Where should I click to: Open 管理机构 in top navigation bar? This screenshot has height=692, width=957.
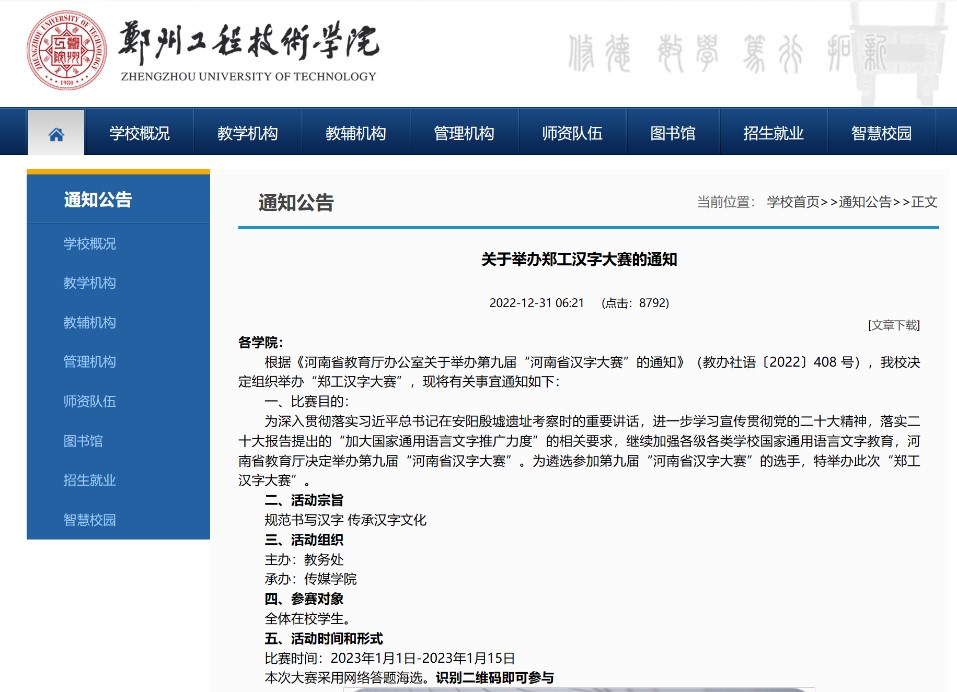[463, 133]
